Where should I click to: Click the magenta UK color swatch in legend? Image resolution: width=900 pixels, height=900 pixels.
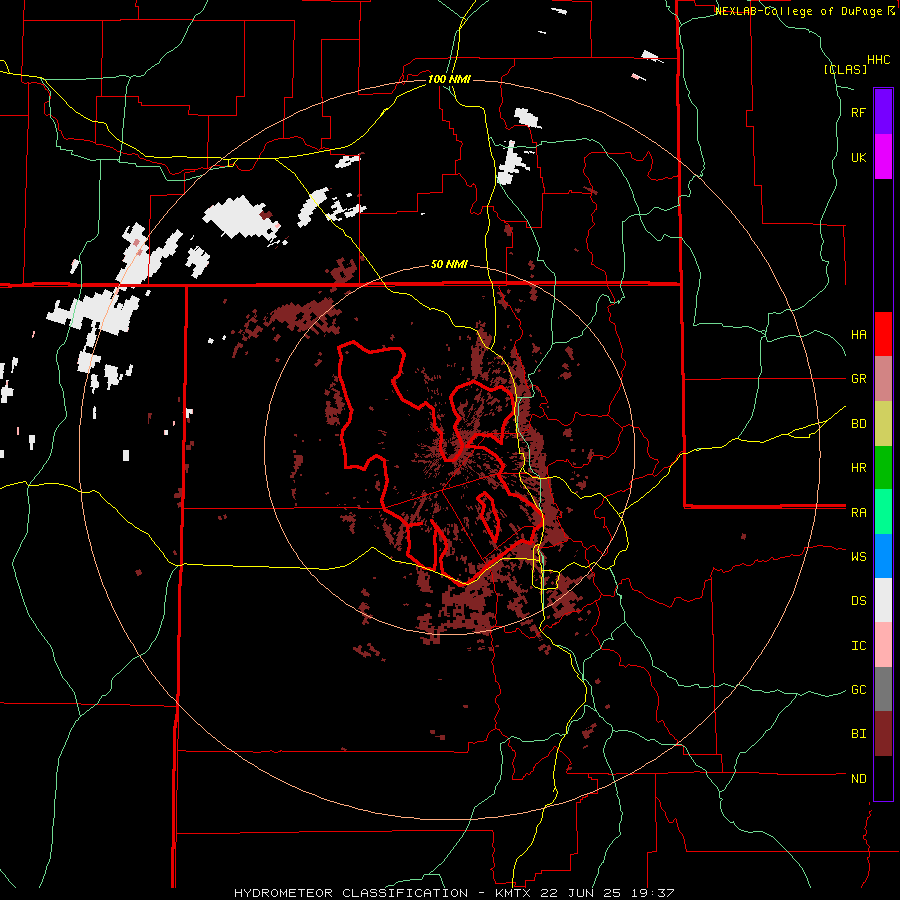883,157
